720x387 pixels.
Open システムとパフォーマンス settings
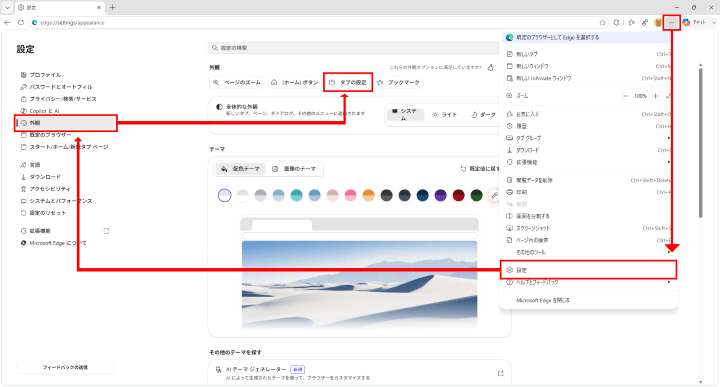(x=66, y=201)
